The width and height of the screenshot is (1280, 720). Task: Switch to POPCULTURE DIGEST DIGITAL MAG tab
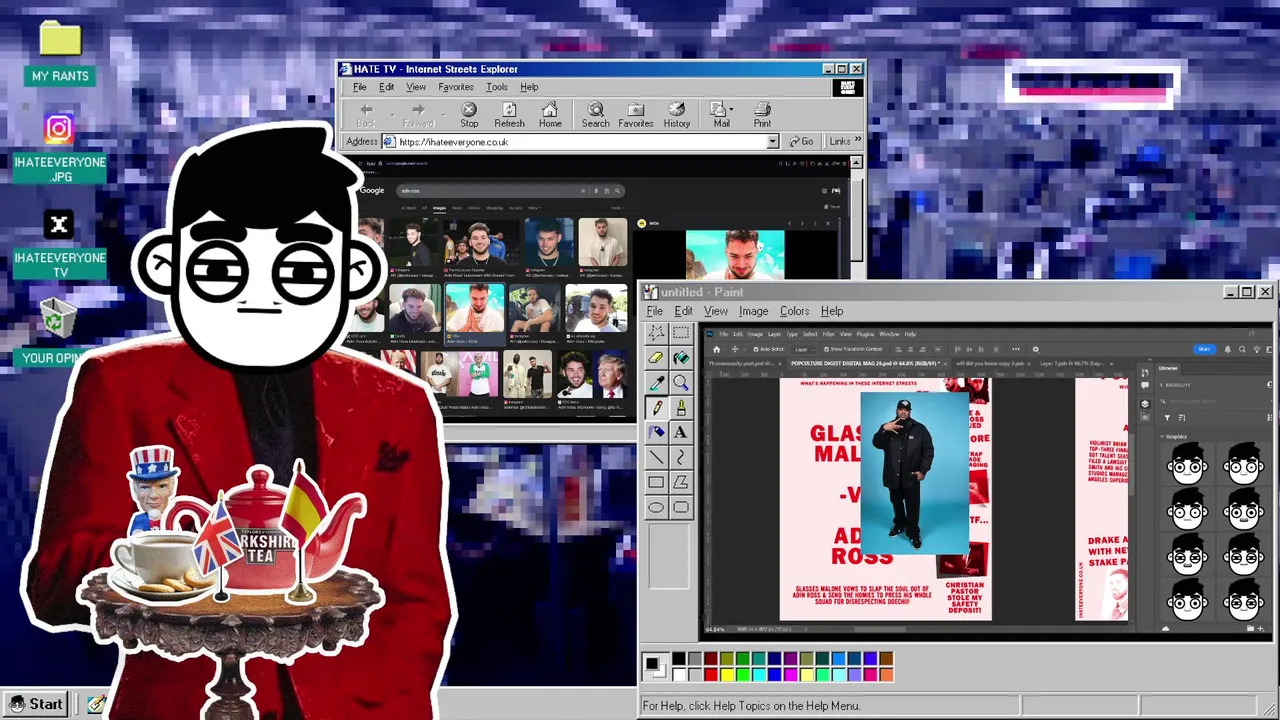tap(865, 363)
